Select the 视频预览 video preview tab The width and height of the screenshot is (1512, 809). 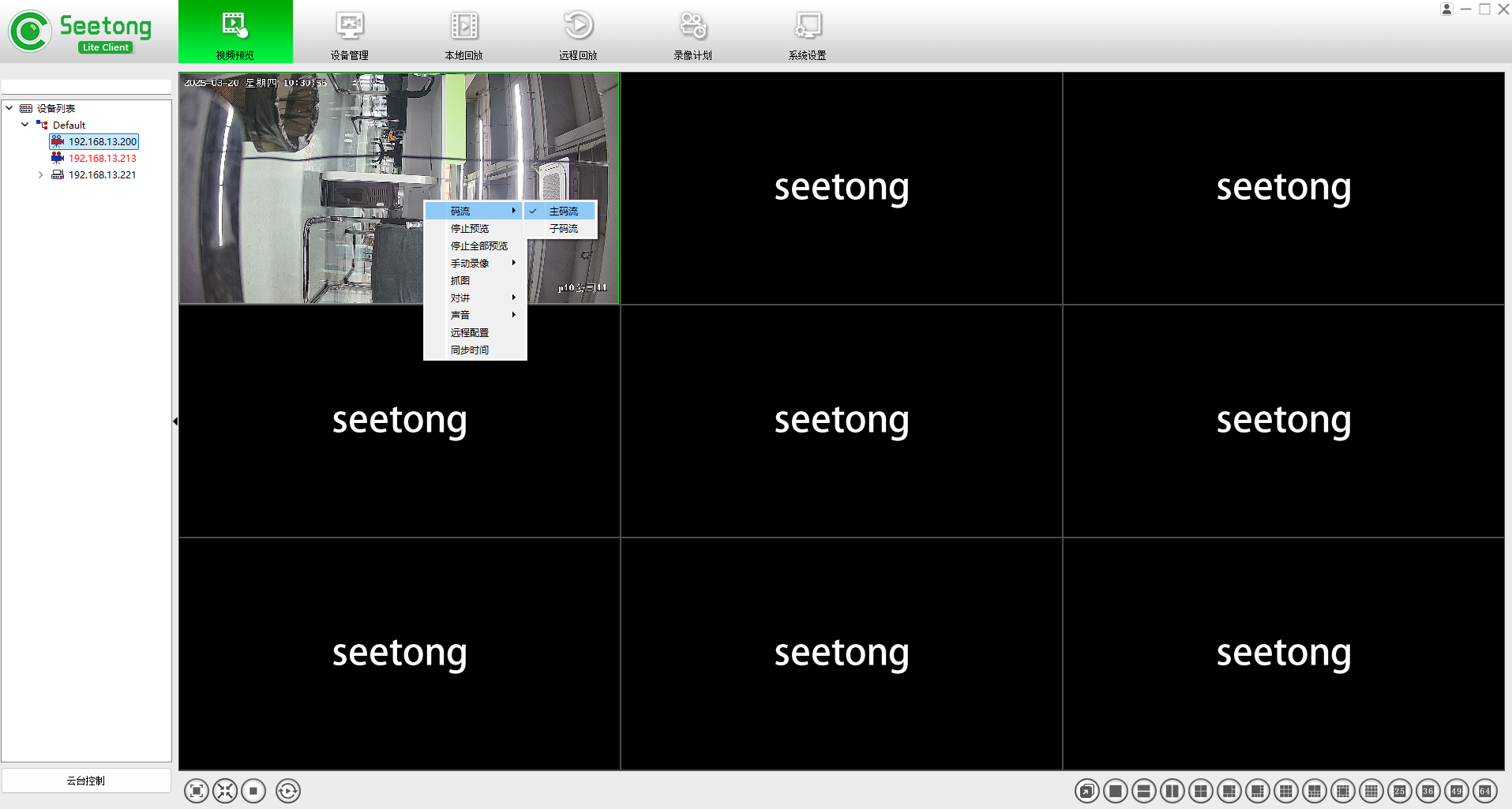(x=235, y=33)
